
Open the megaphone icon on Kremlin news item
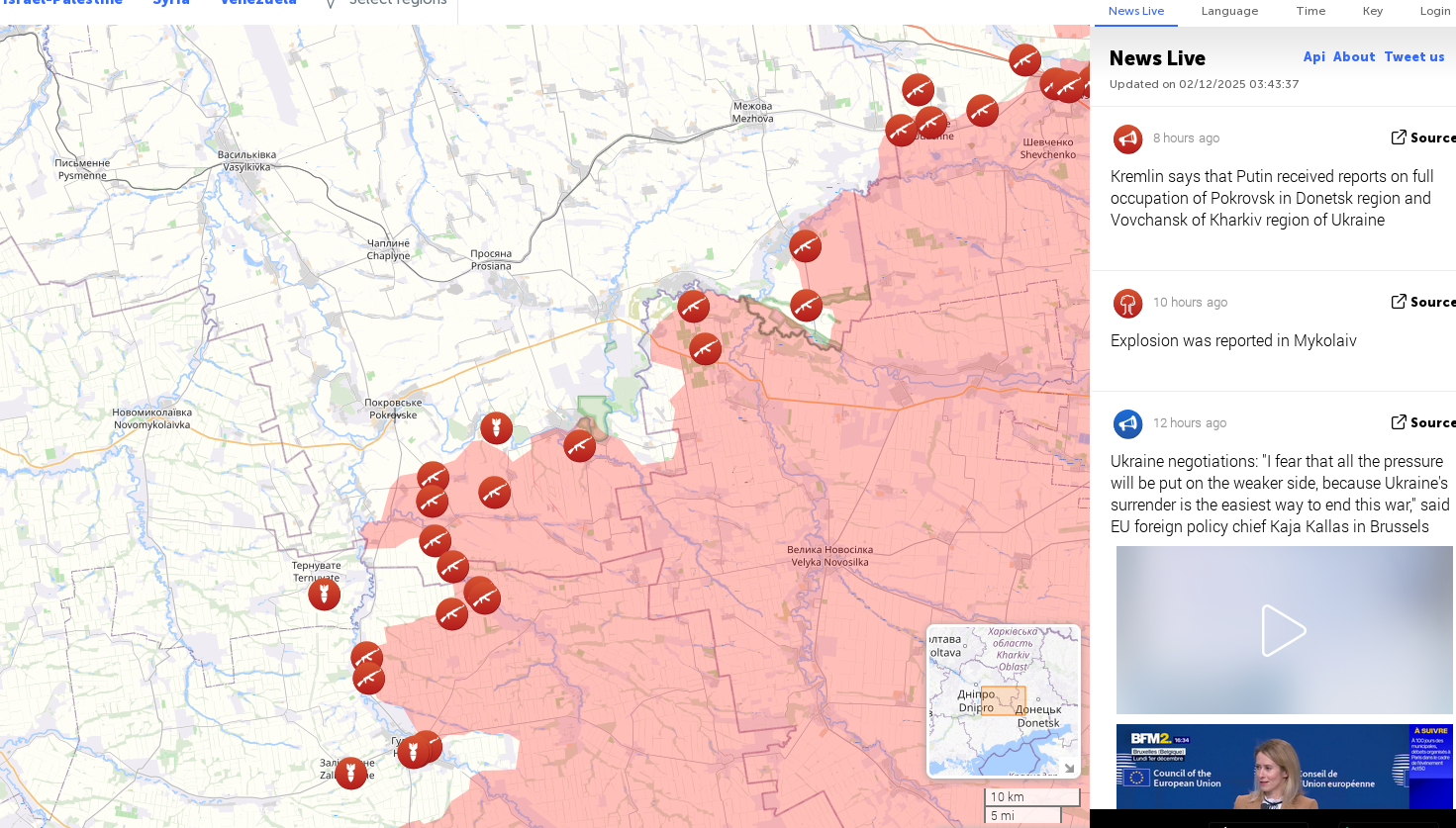(x=1127, y=138)
